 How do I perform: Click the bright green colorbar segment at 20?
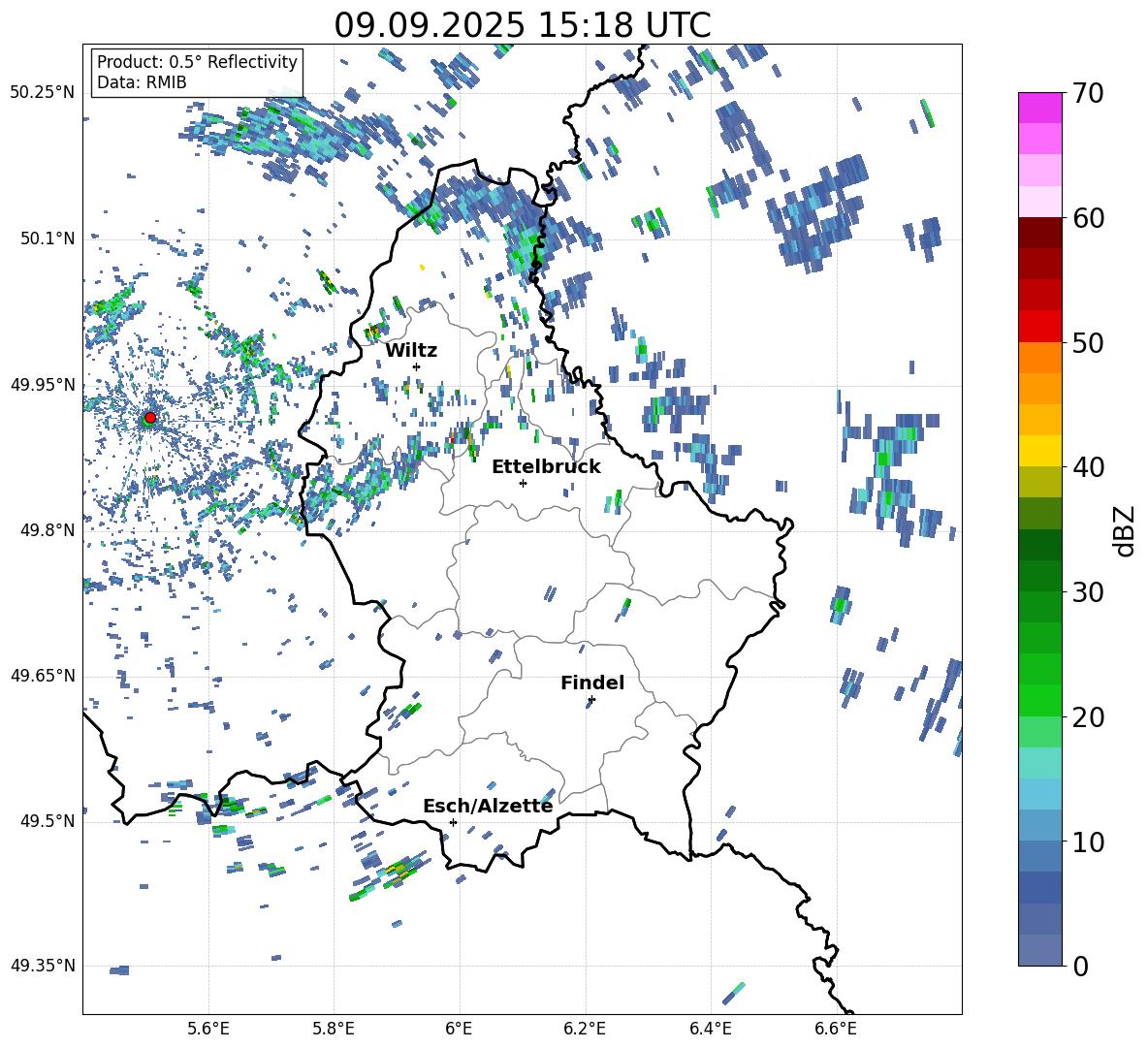pyautogui.click(x=1040, y=701)
